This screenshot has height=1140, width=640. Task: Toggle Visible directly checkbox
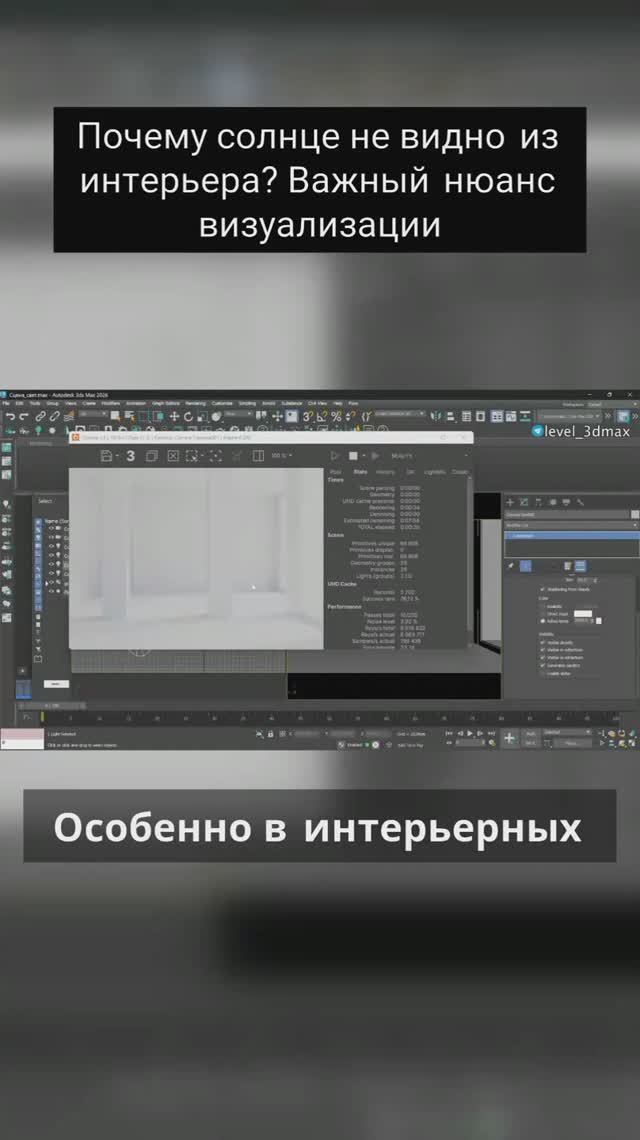click(x=543, y=643)
